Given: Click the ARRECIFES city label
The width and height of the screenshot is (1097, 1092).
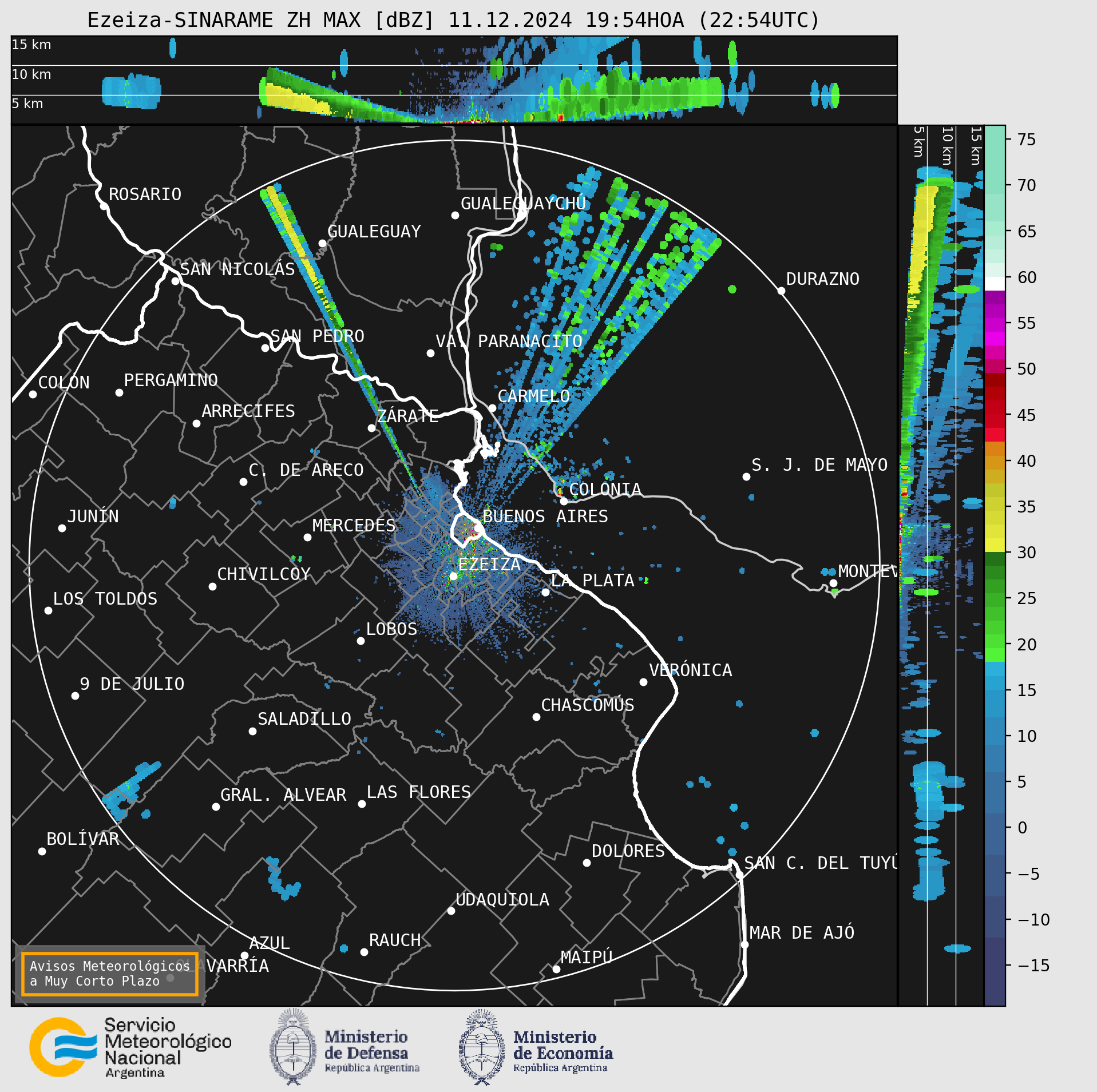Looking at the screenshot, I should (248, 411).
